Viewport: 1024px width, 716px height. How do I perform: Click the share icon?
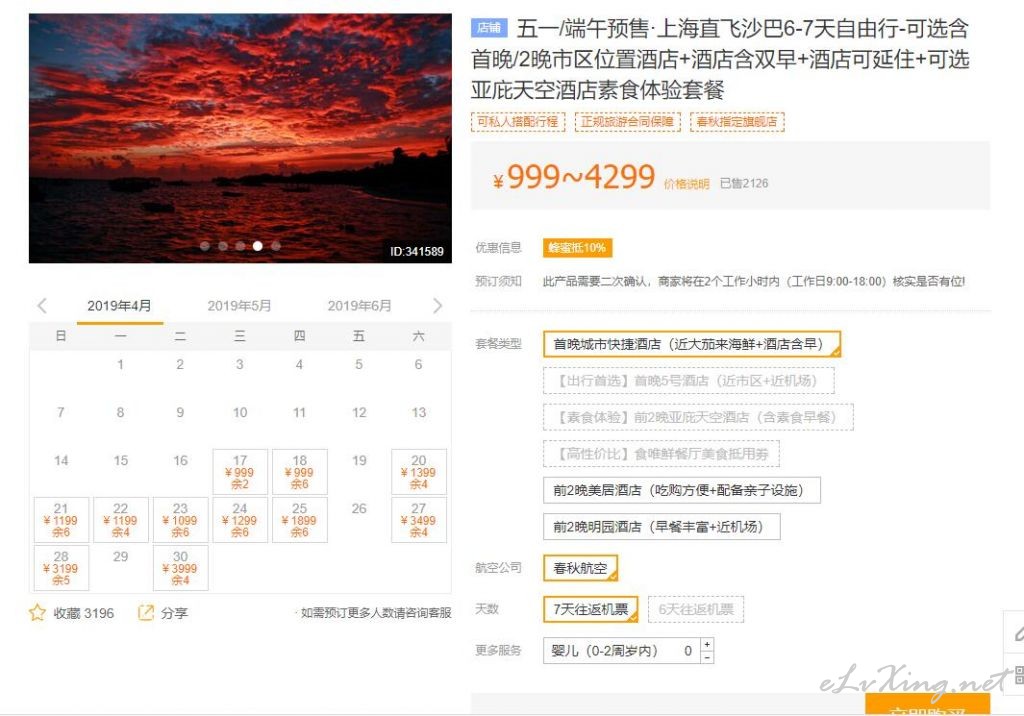point(146,613)
